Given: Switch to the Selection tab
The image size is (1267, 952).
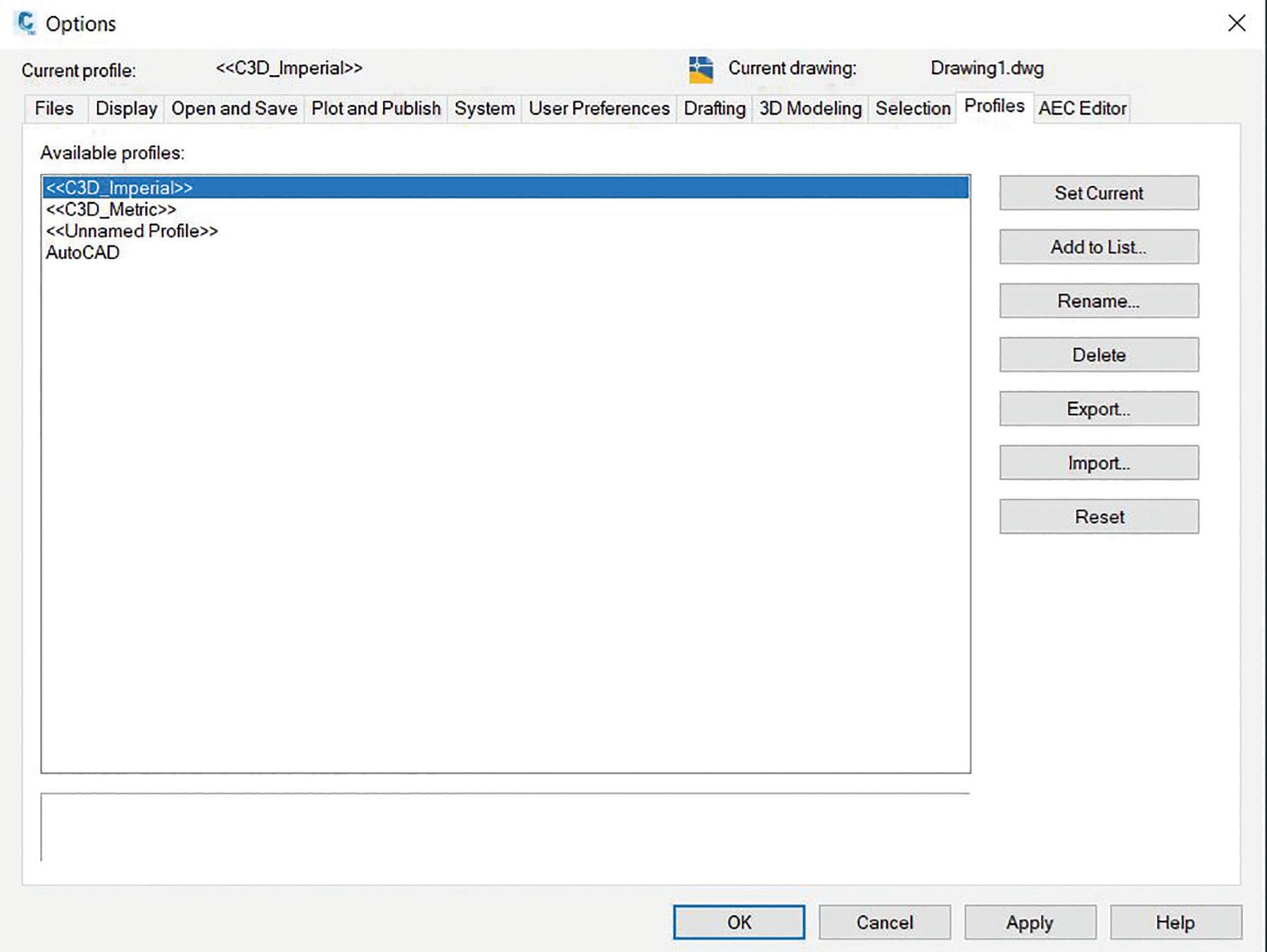Looking at the screenshot, I should (x=912, y=108).
